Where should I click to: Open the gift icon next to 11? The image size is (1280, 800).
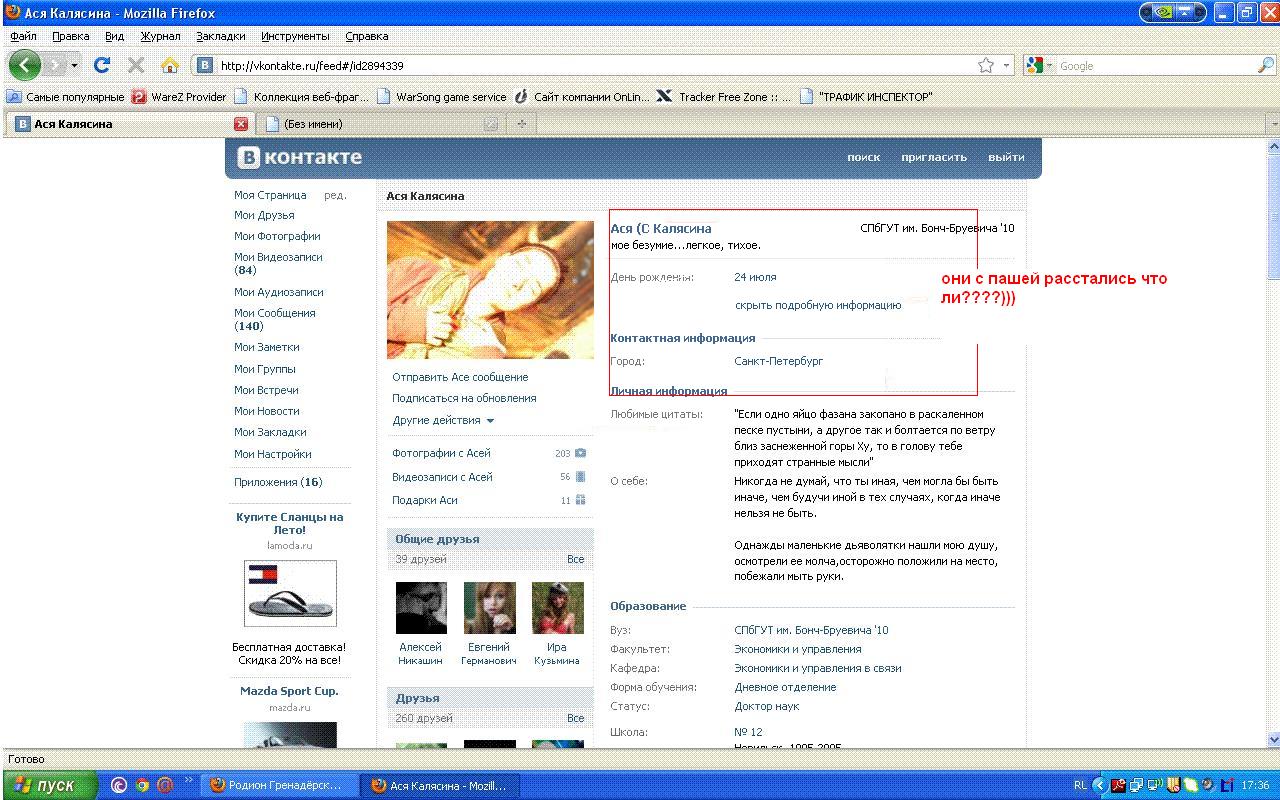pyautogui.click(x=580, y=500)
